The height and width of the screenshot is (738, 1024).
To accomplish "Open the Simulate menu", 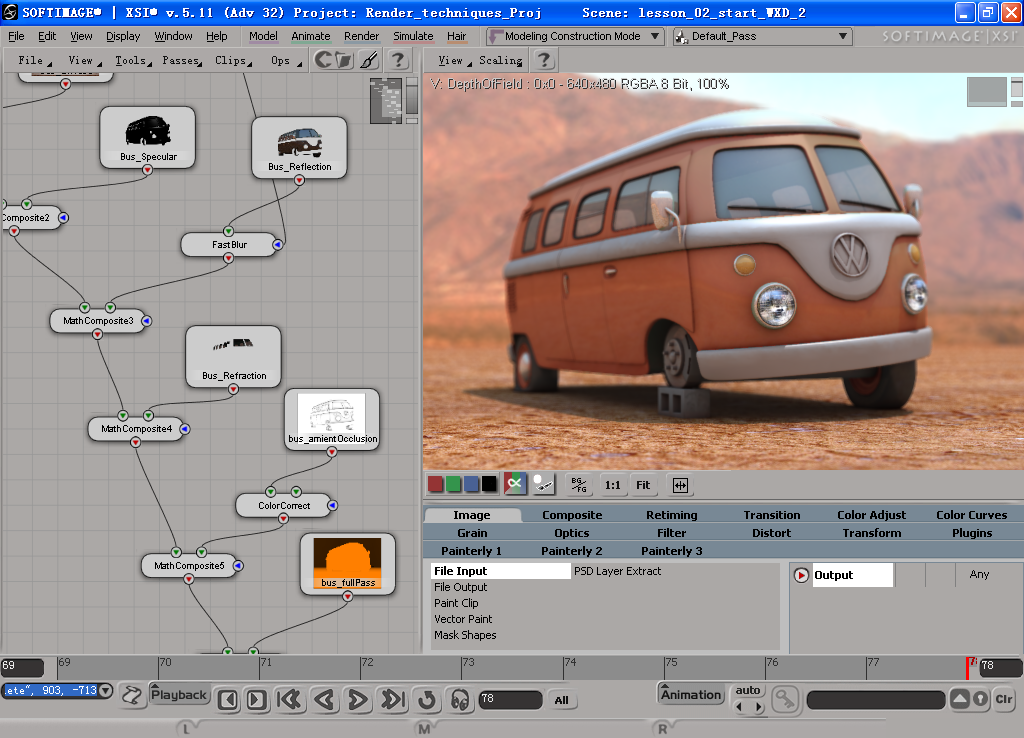I will click(x=413, y=37).
